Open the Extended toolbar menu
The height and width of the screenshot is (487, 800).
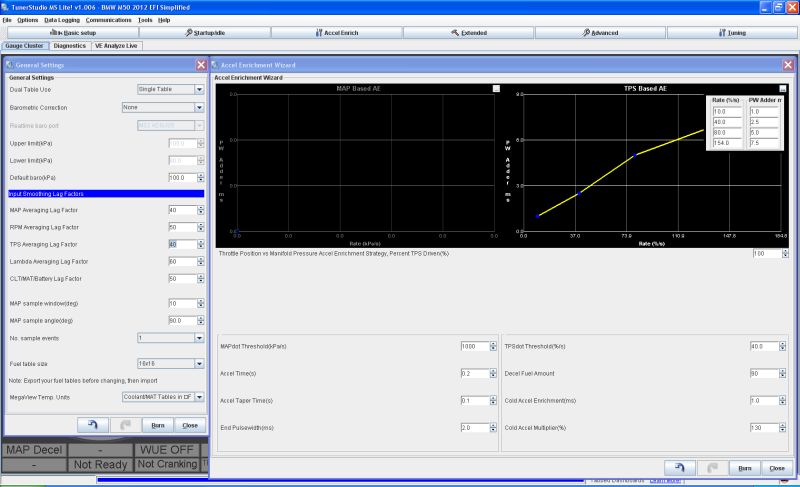point(466,33)
